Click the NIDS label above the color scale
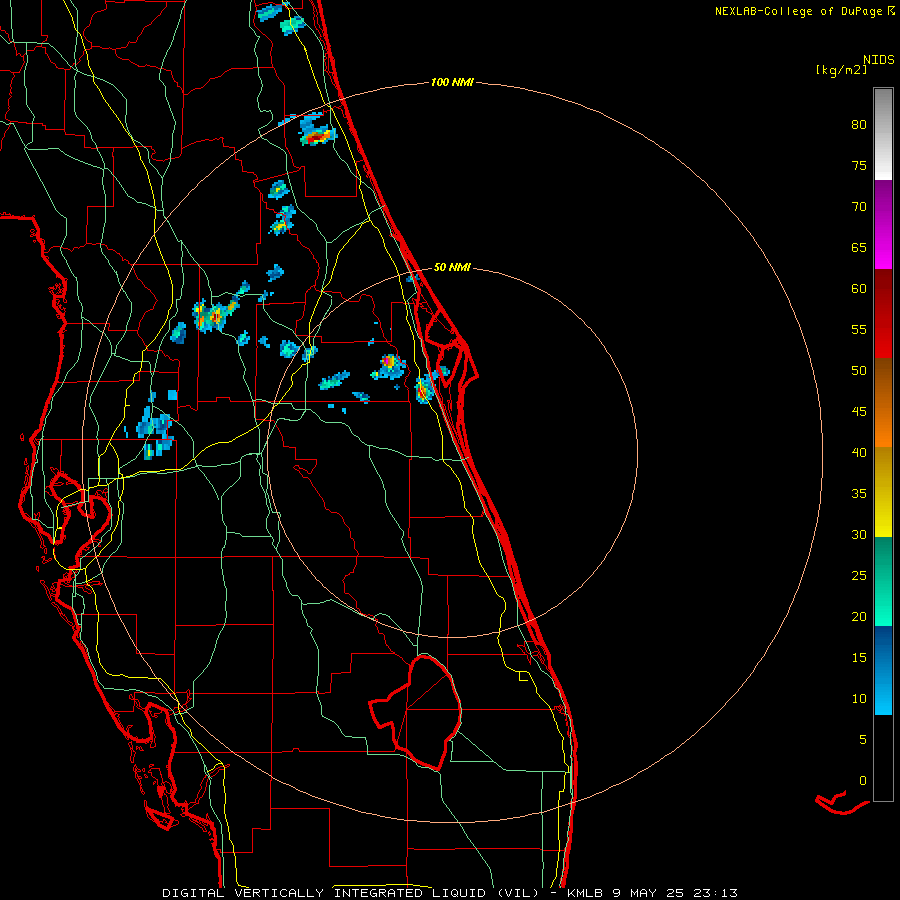This screenshot has width=900, height=900. 878,60
